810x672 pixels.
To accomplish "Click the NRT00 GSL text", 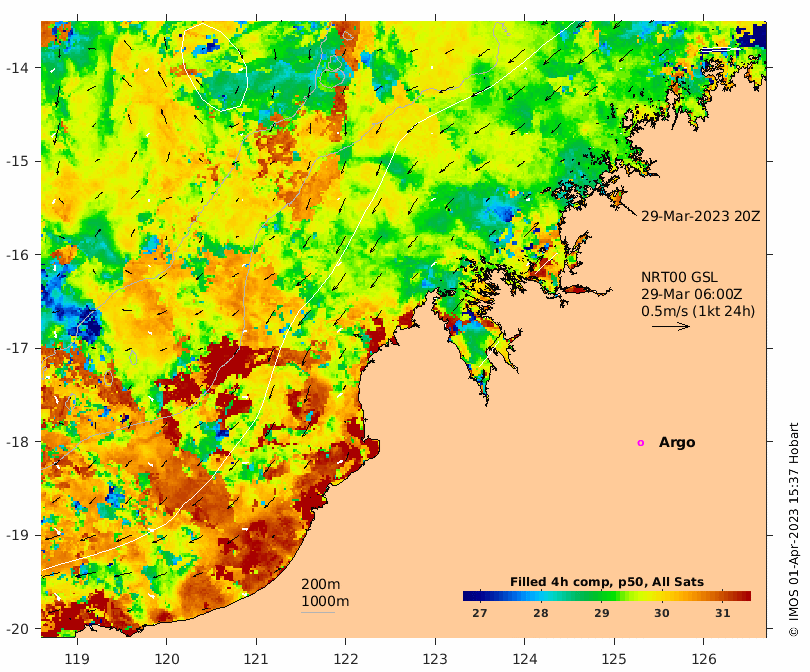I will click(x=679, y=277).
